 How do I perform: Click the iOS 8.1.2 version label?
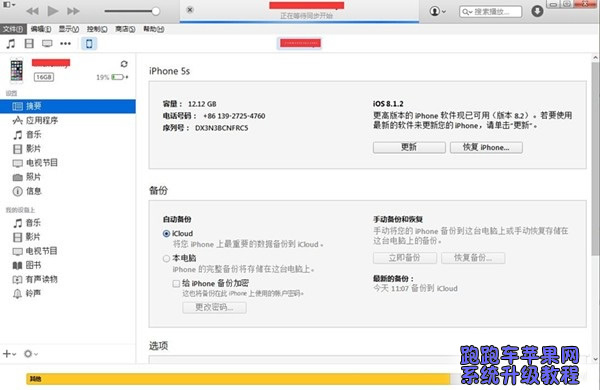(x=388, y=104)
